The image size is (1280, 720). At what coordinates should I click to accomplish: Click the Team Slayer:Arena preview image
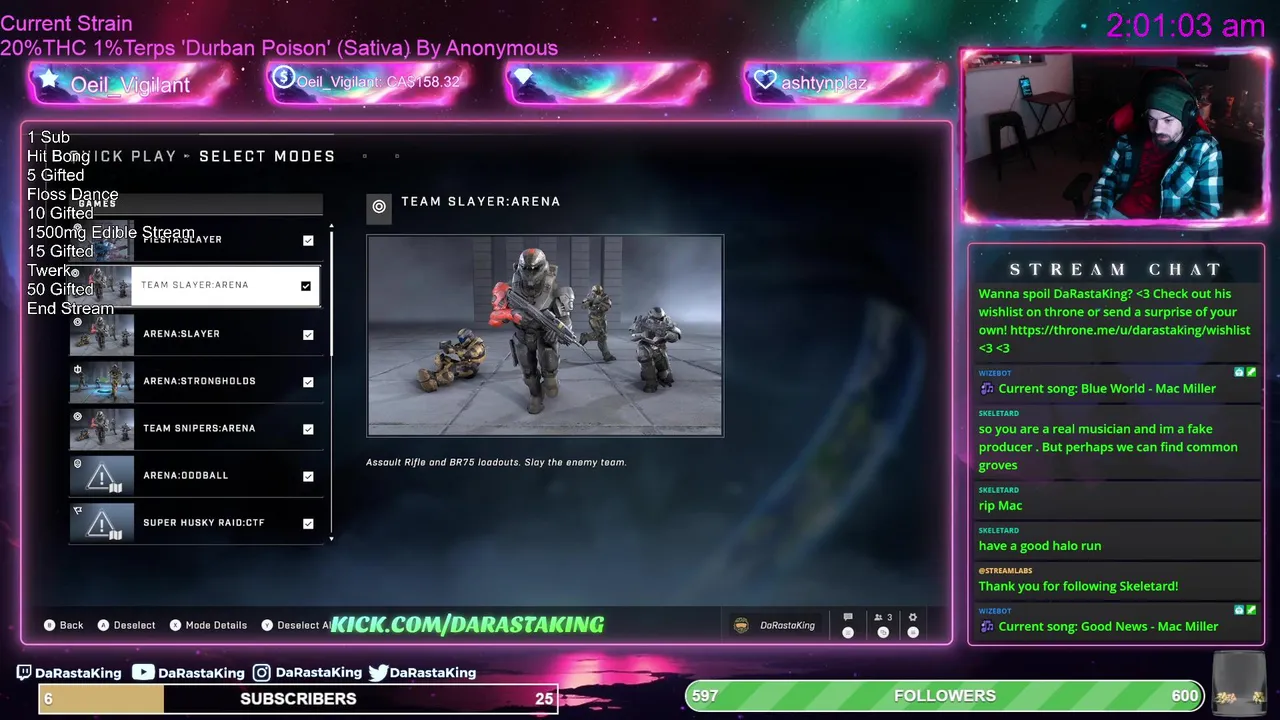point(545,336)
